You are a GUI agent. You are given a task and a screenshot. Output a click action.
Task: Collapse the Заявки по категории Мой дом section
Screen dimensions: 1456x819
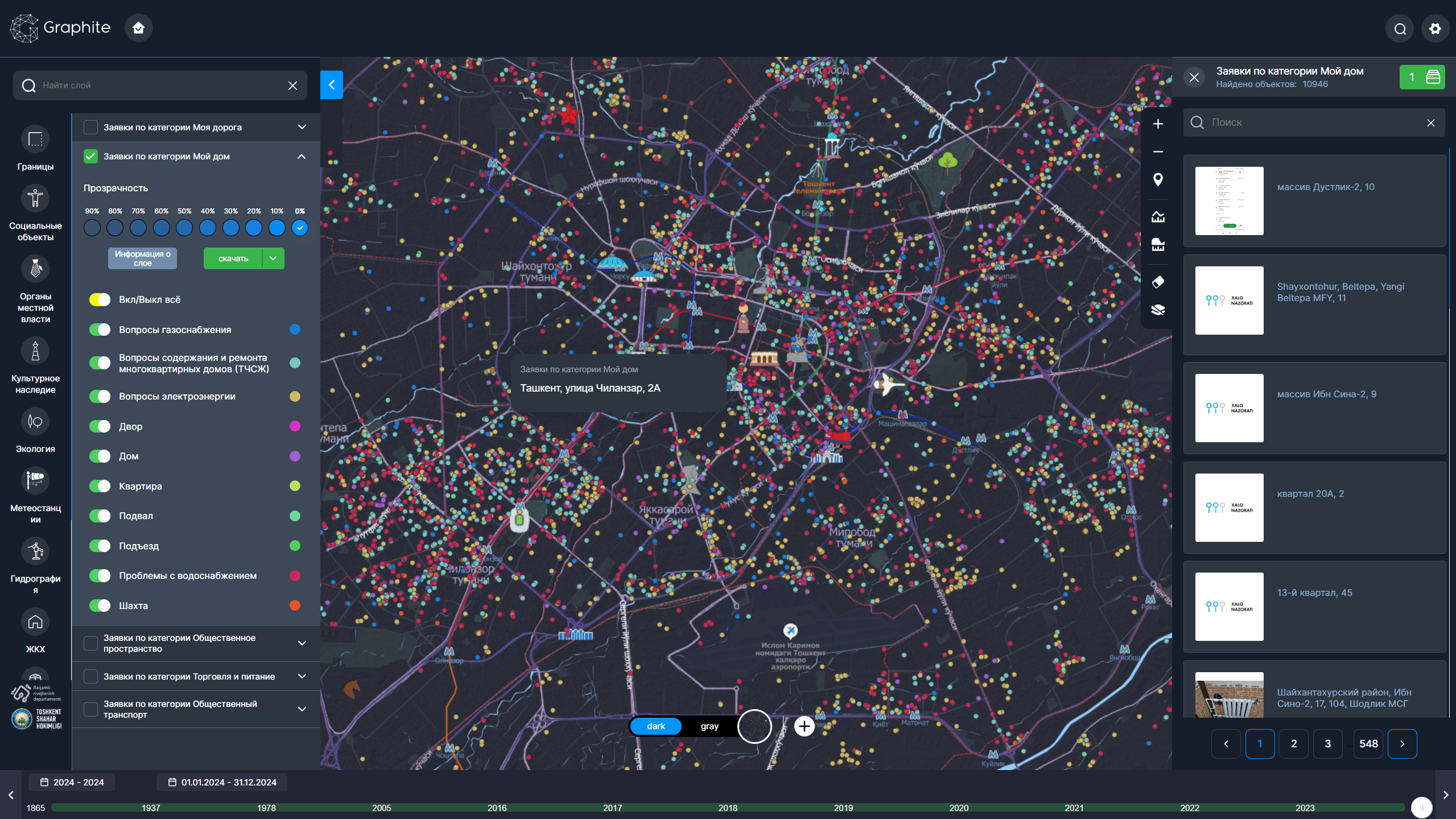click(302, 157)
